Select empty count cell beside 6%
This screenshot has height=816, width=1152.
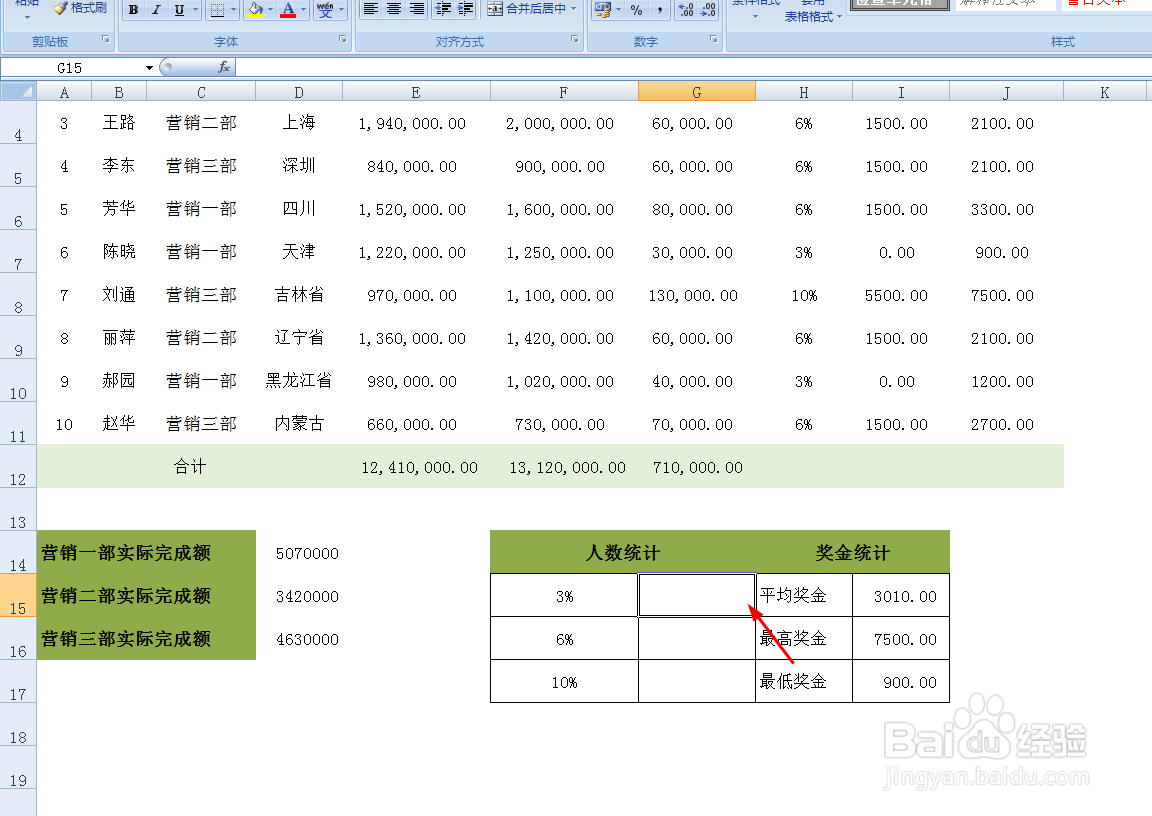point(696,638)
